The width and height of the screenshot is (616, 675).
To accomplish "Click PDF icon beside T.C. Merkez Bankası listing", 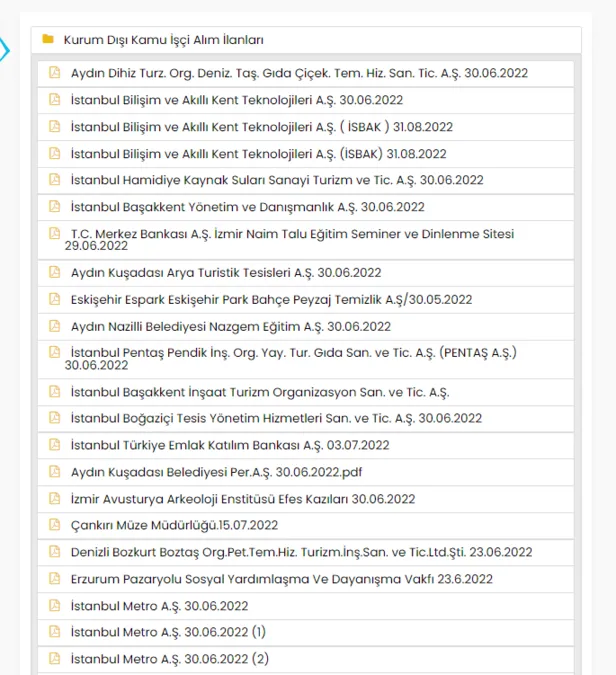I will coord(55,234).
